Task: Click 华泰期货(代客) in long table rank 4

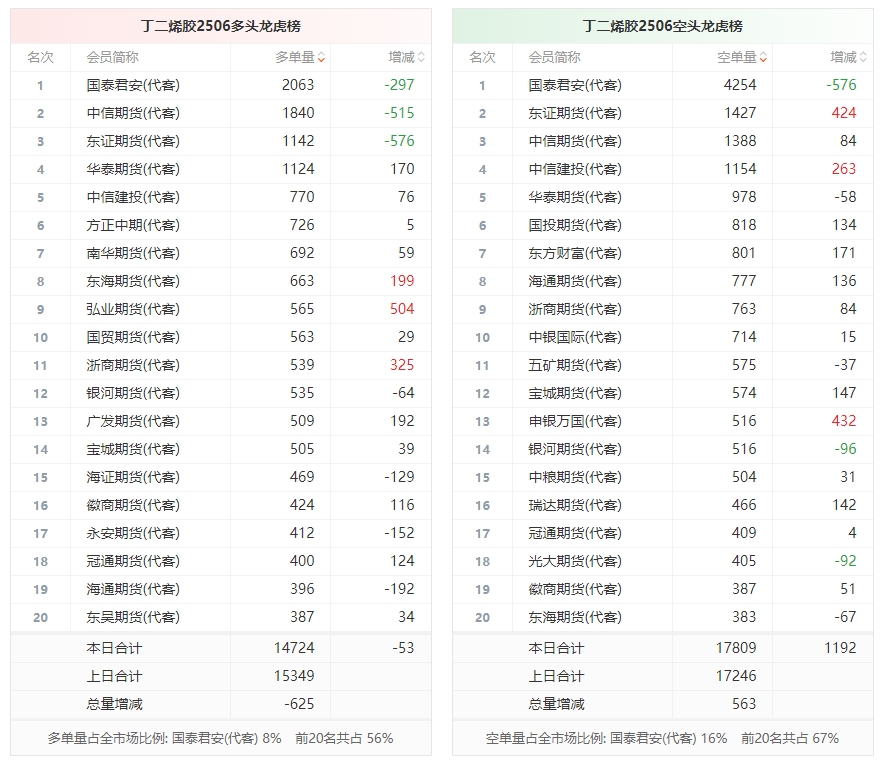Action: click(x=133, y=169)
